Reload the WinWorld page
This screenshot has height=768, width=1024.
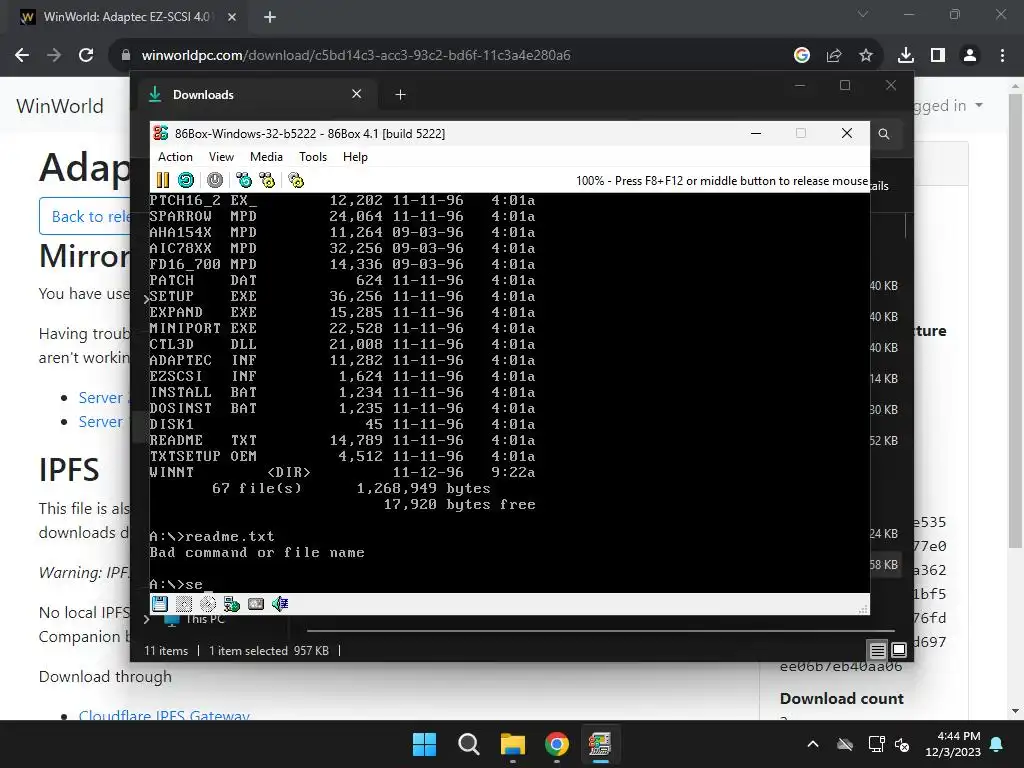(x=86, y=56)
